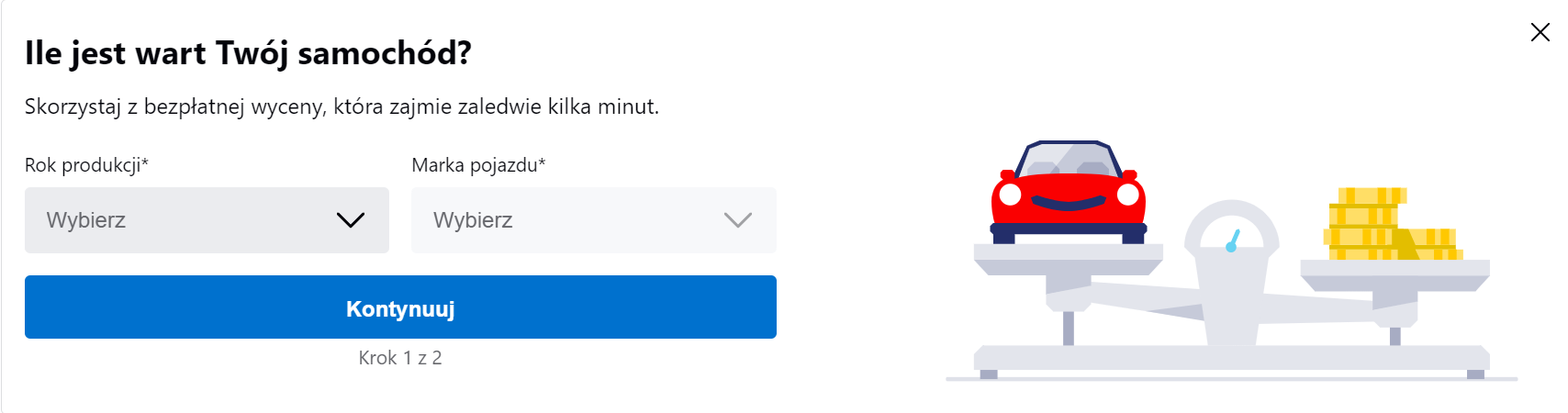Image resolution: width=1568 pixels, height=413 pixels.
Task: Click the car's windshield
Action: pos(1069,161)
